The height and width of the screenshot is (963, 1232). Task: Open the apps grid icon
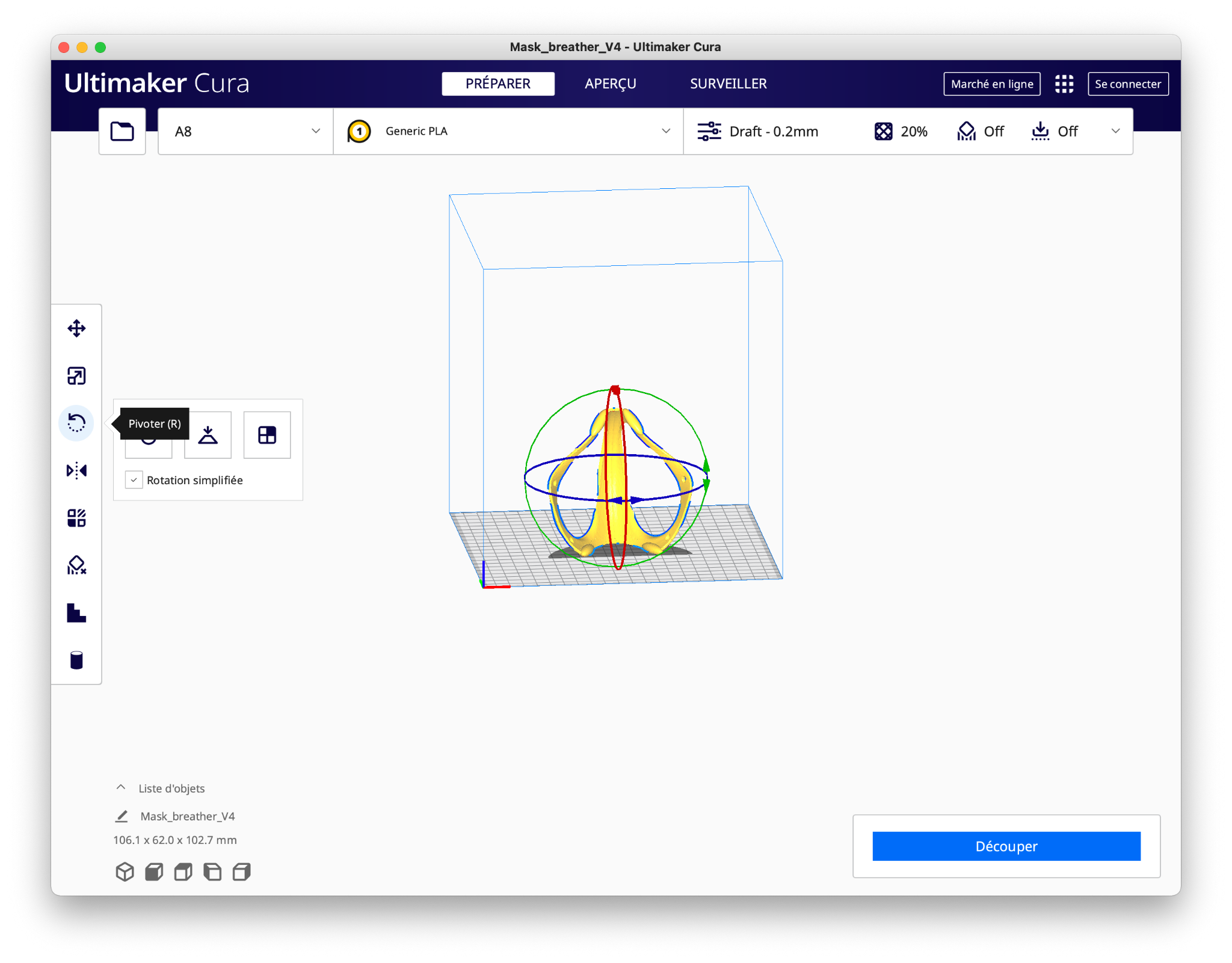point(1064,84)
